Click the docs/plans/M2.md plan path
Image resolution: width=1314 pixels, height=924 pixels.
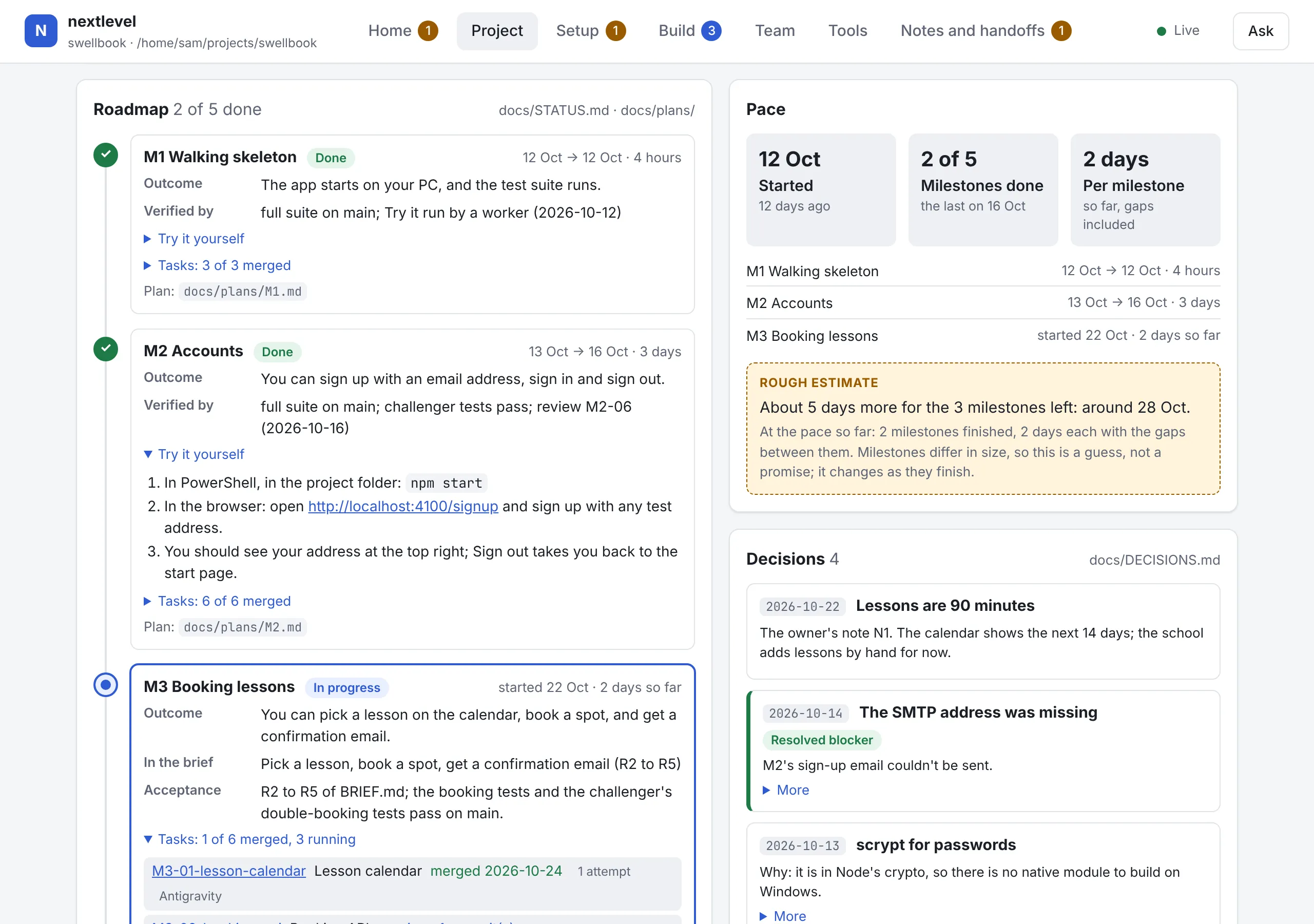tap(243, 627)
